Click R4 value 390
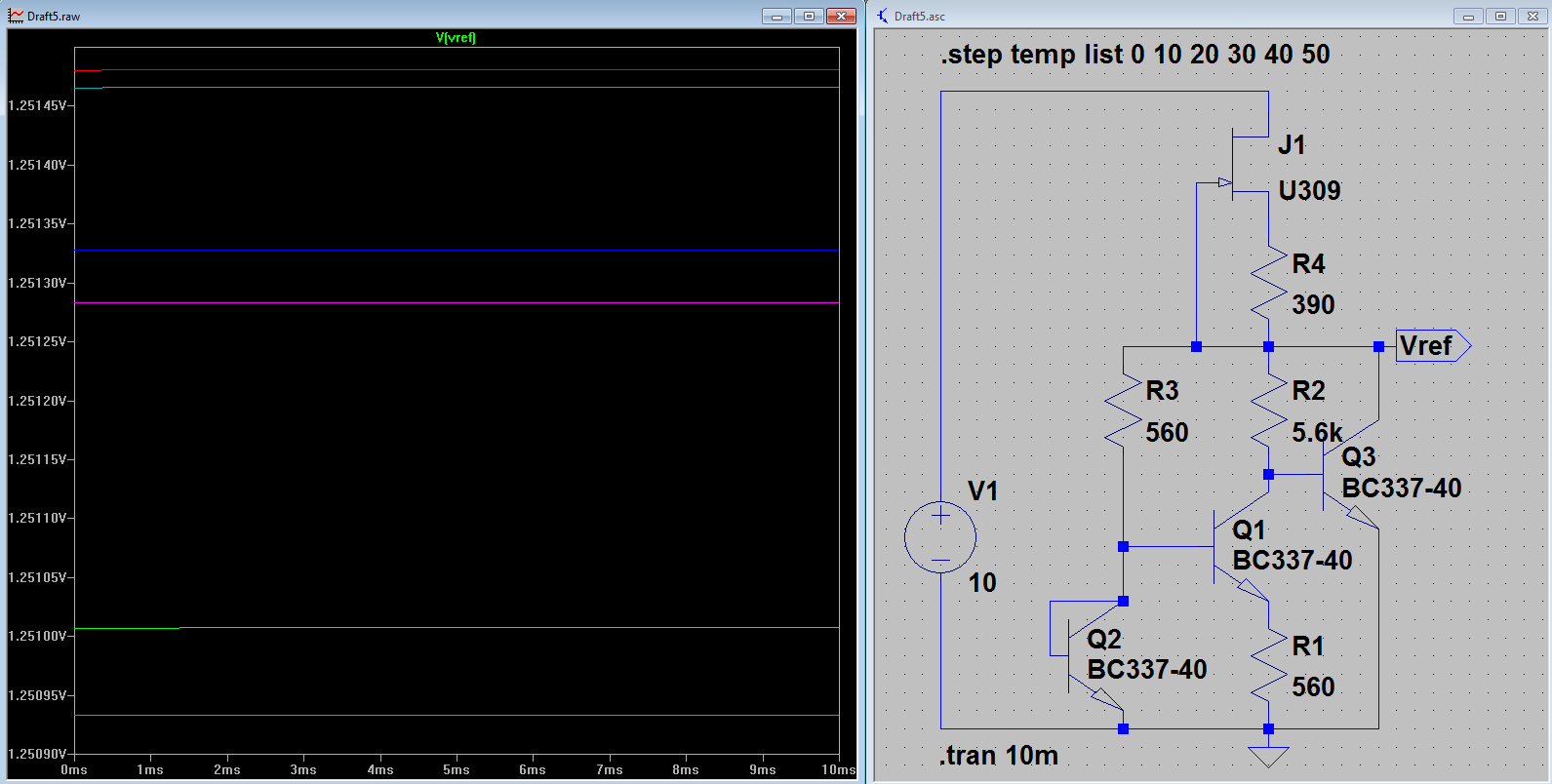The height and width of the screenshot is (784, 1552). click(x=1313, y=305)
